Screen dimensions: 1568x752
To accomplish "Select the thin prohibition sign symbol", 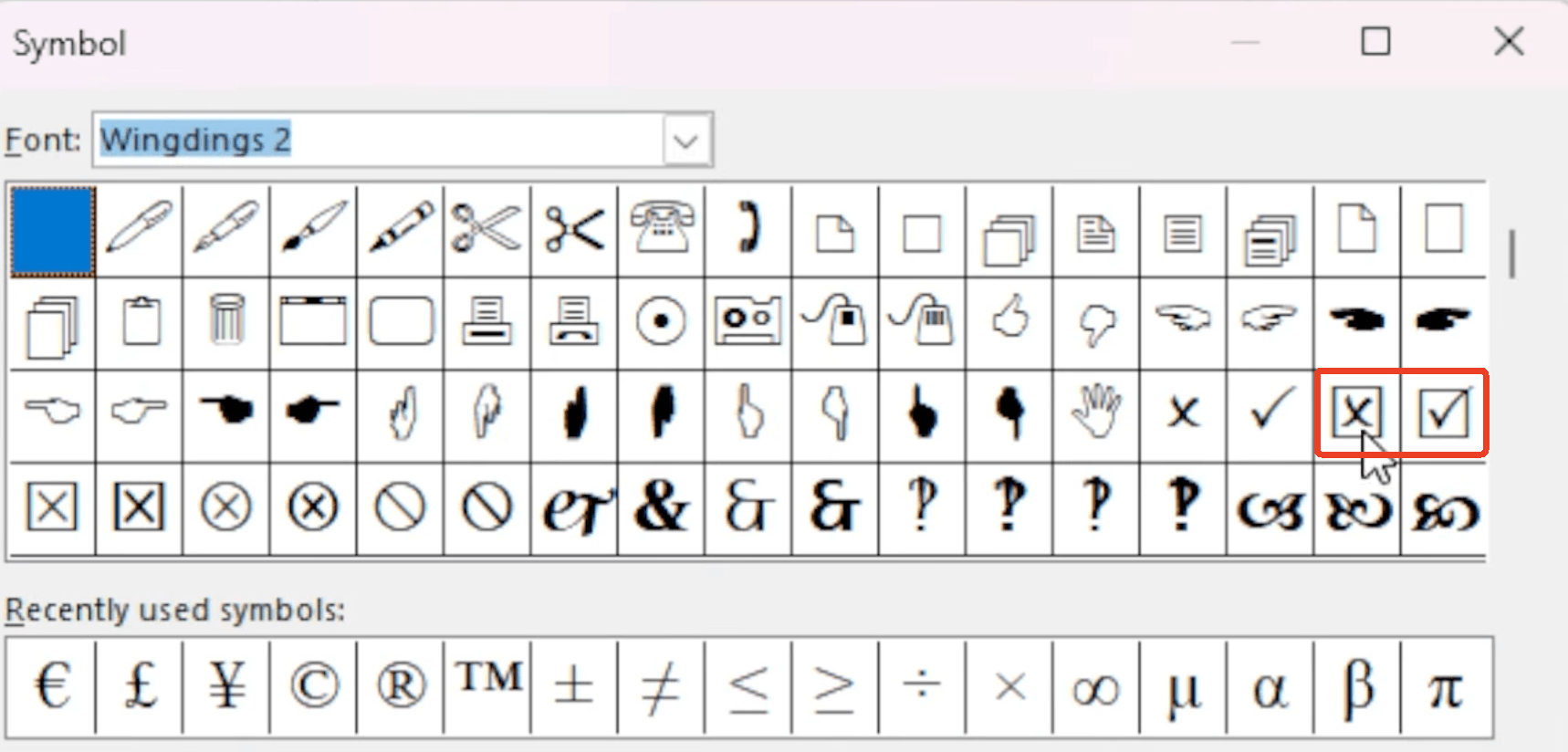I will click(401, 507).
